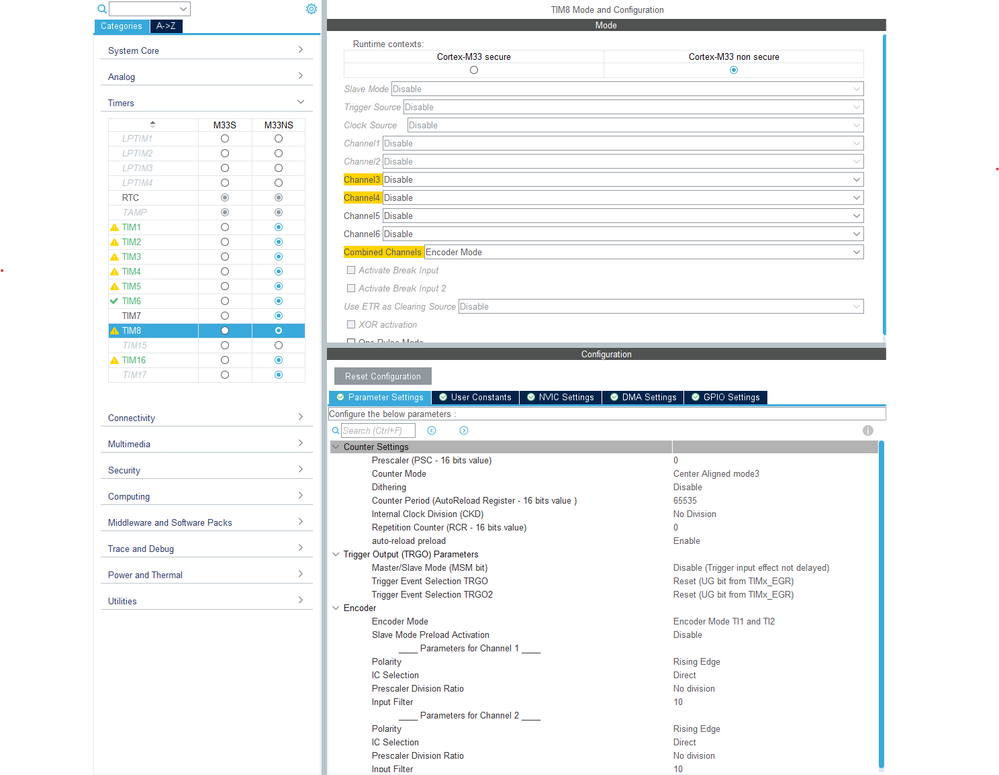Expand the Computing category
This screenshot has height=775, width=999.
206,496
